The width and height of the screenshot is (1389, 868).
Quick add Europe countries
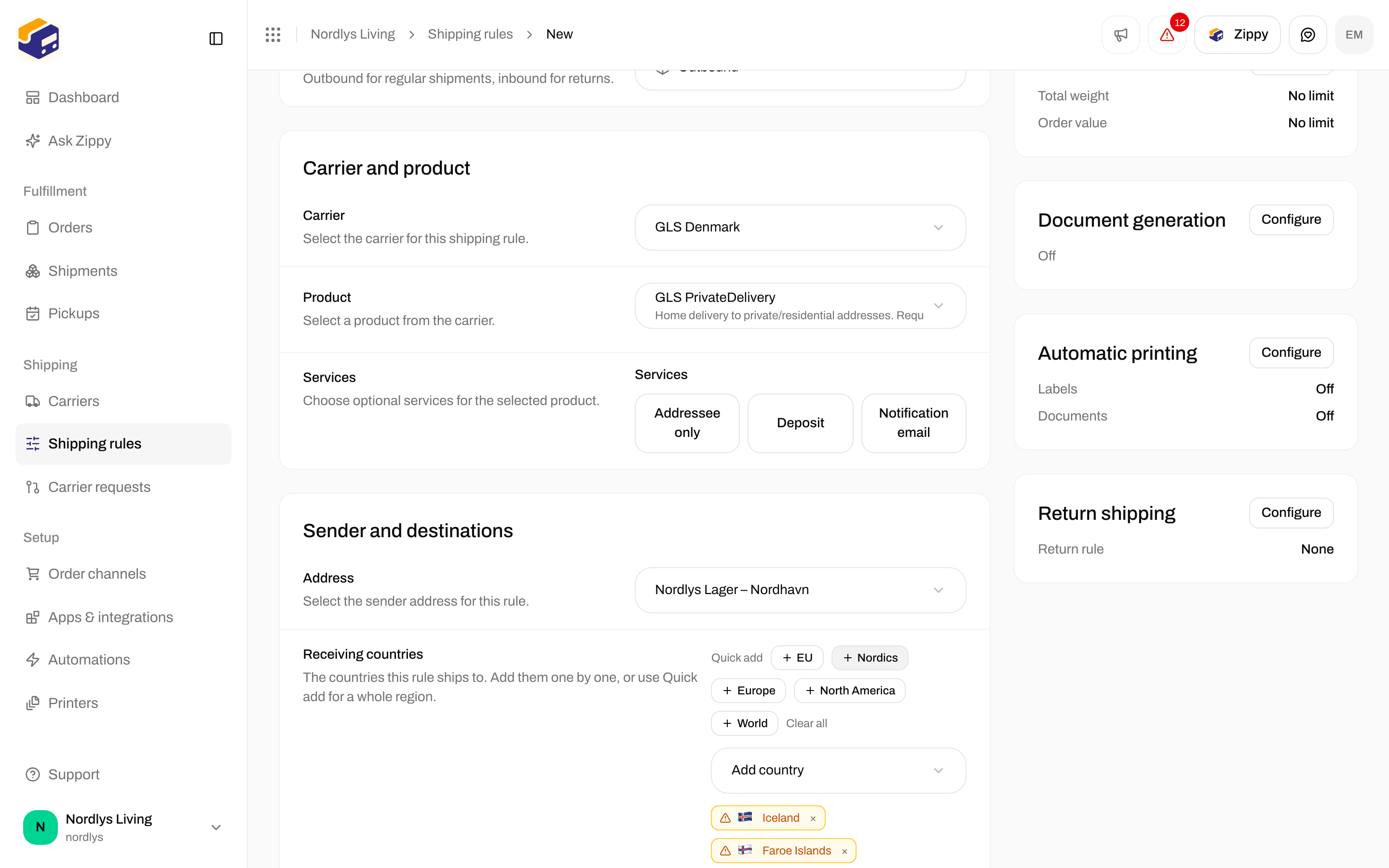click(749, 691)
